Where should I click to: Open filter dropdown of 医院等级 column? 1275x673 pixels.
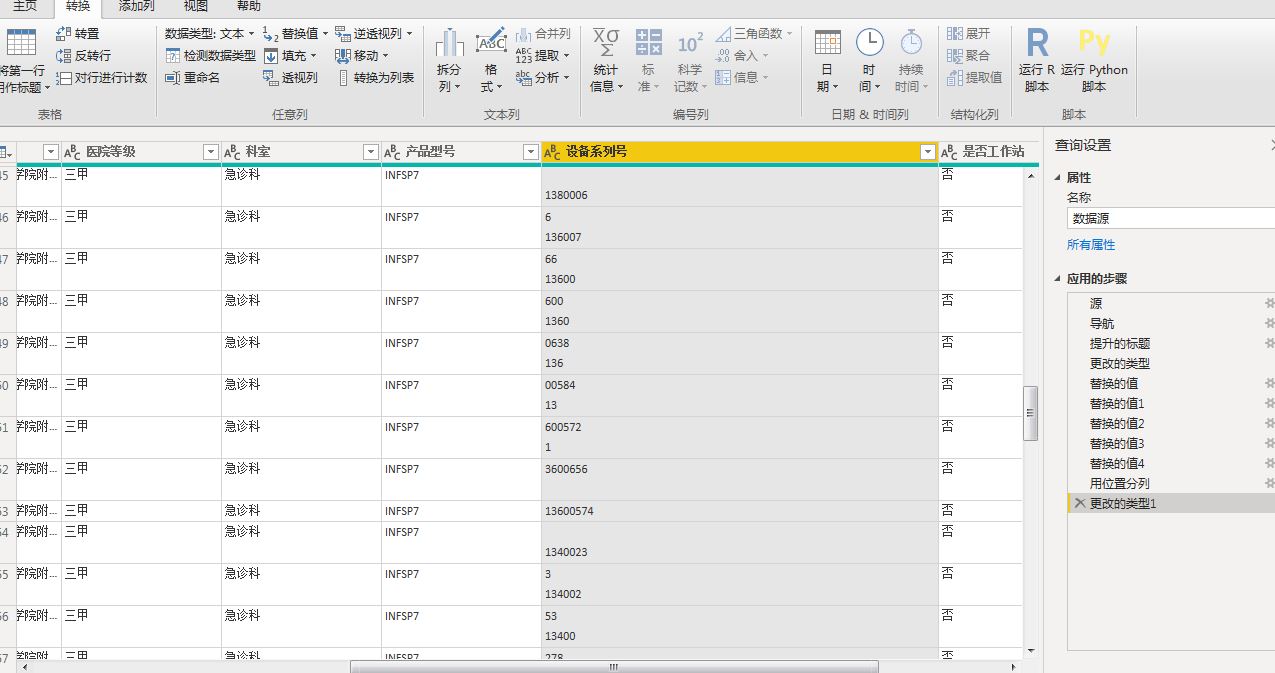pos(210,152)
